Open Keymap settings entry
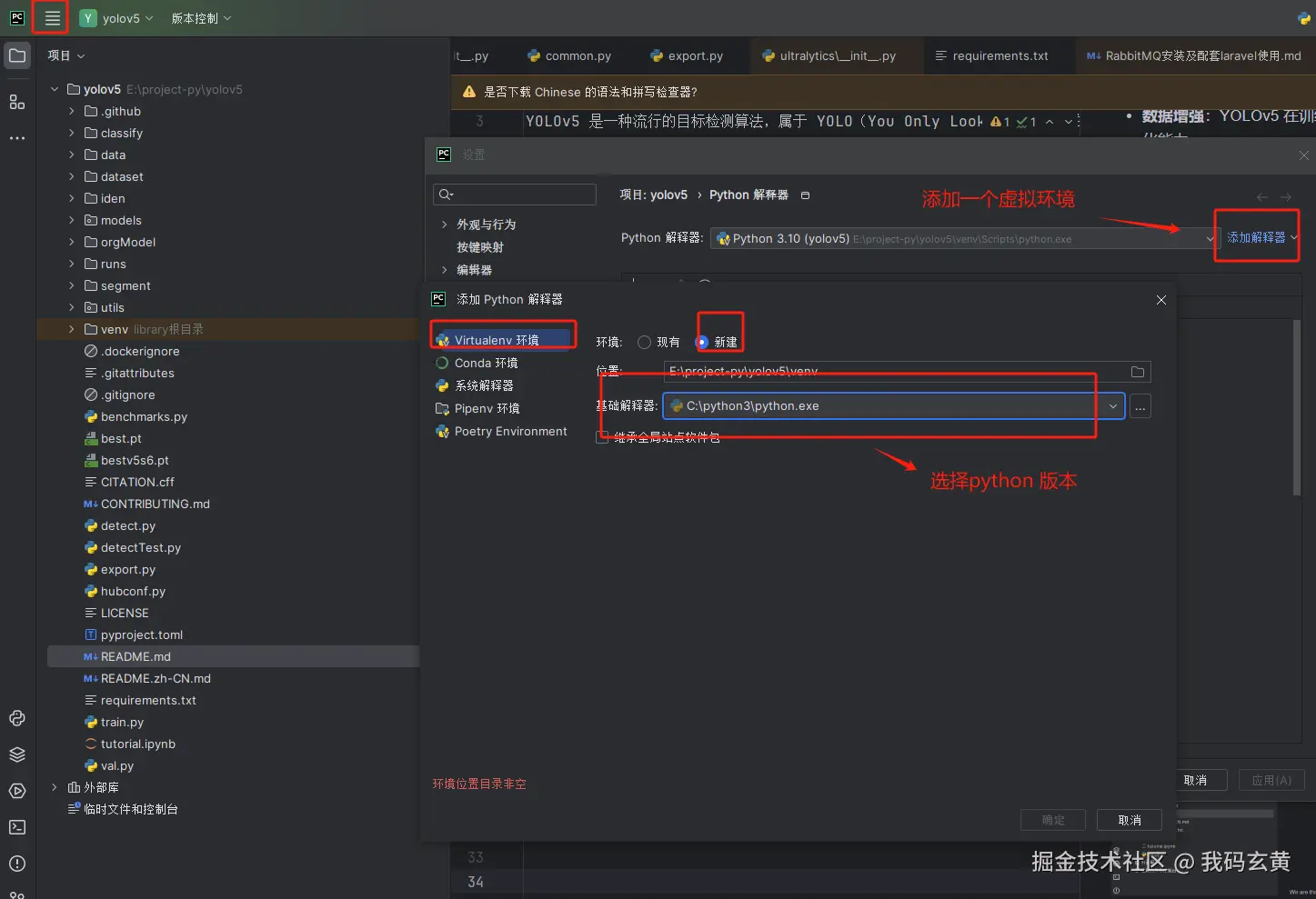Image resolution: width=1316 pixels, height=899 pixels. [480, 247]
